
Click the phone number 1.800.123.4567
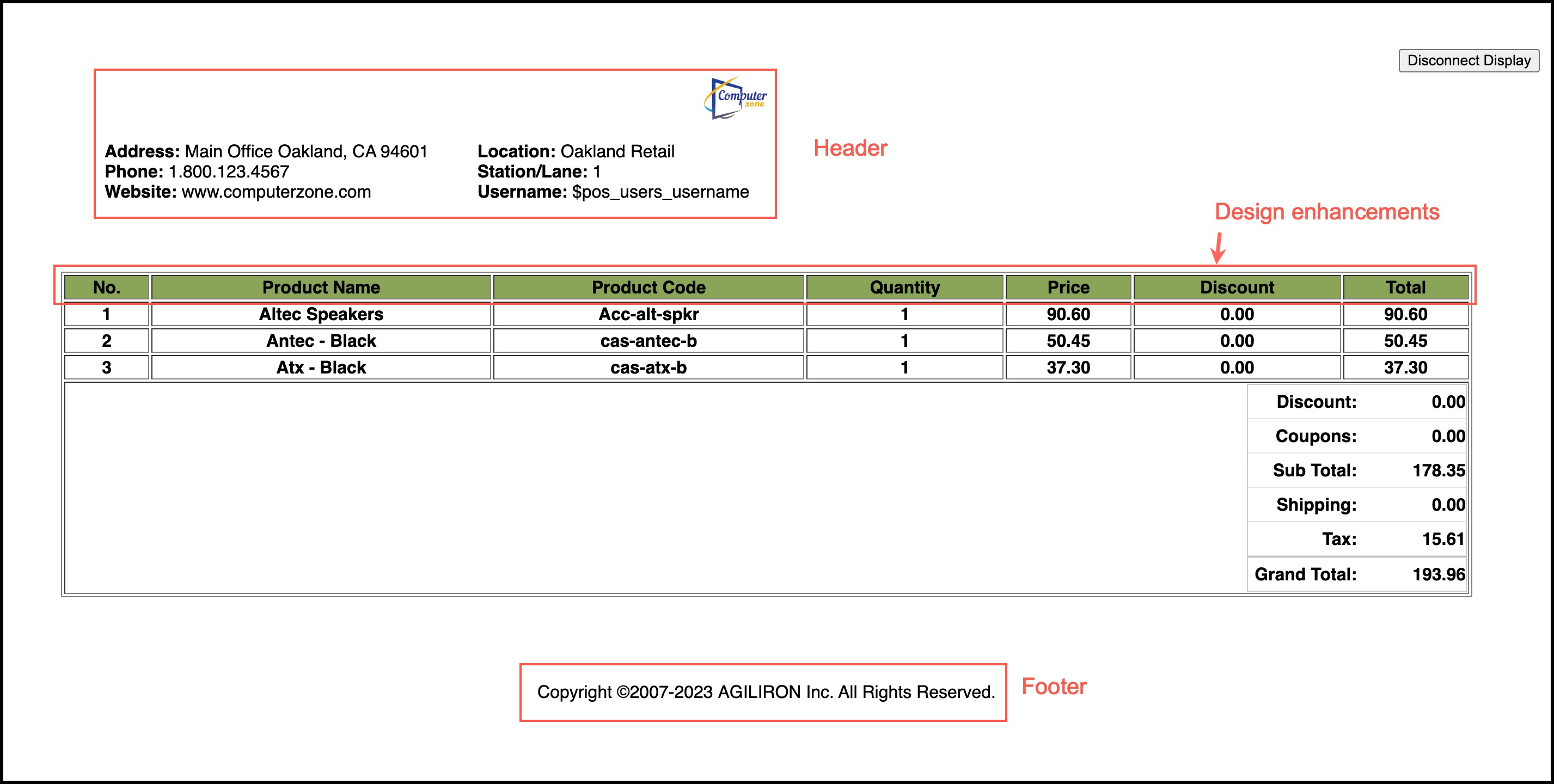coord(229,171)
